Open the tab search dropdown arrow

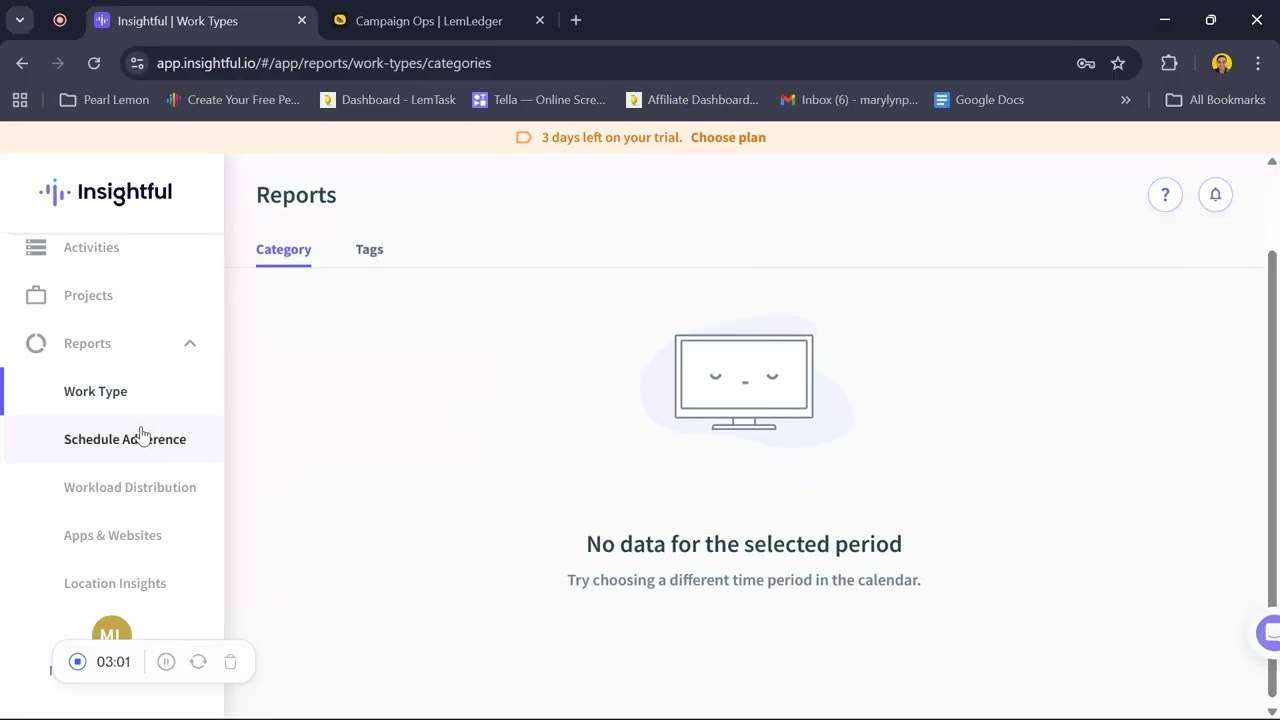click(x=19, y=20)
